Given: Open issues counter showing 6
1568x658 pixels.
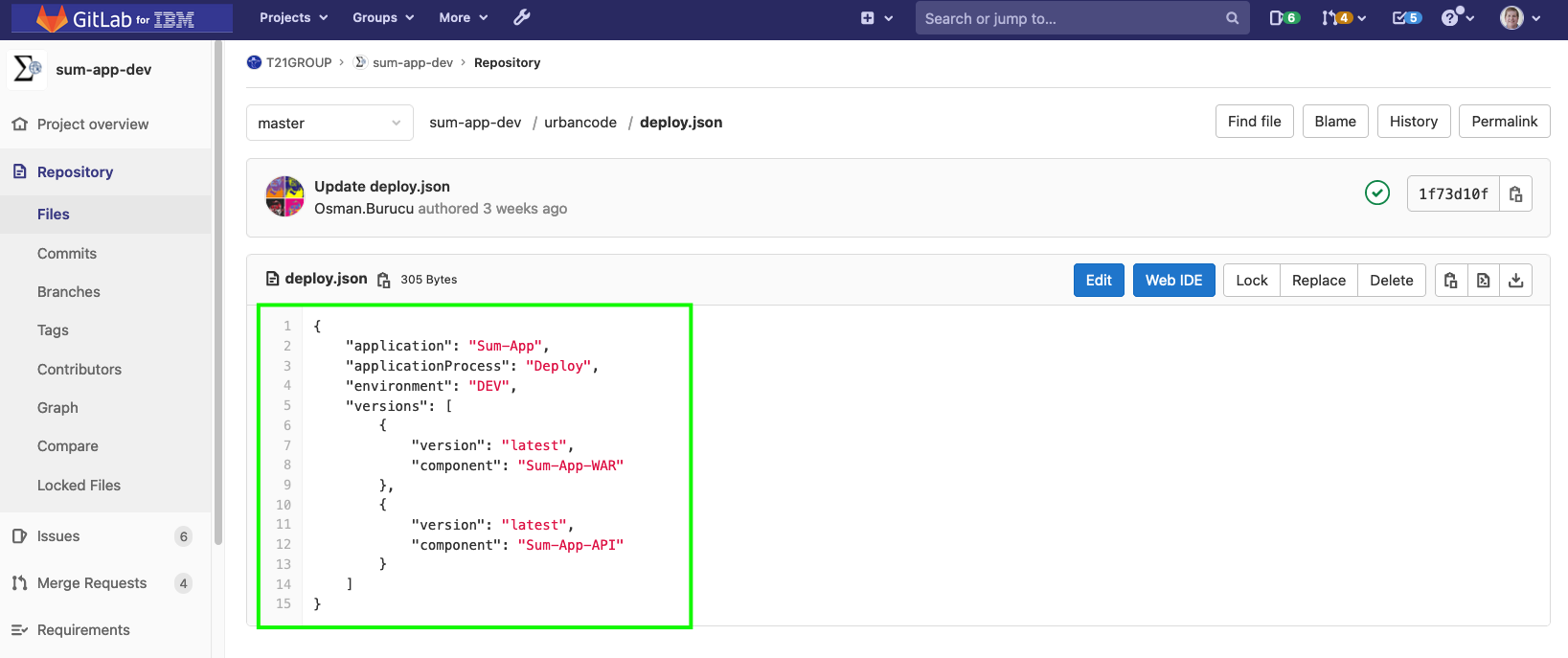Looking at the screenshot, I should [1284, 18].
